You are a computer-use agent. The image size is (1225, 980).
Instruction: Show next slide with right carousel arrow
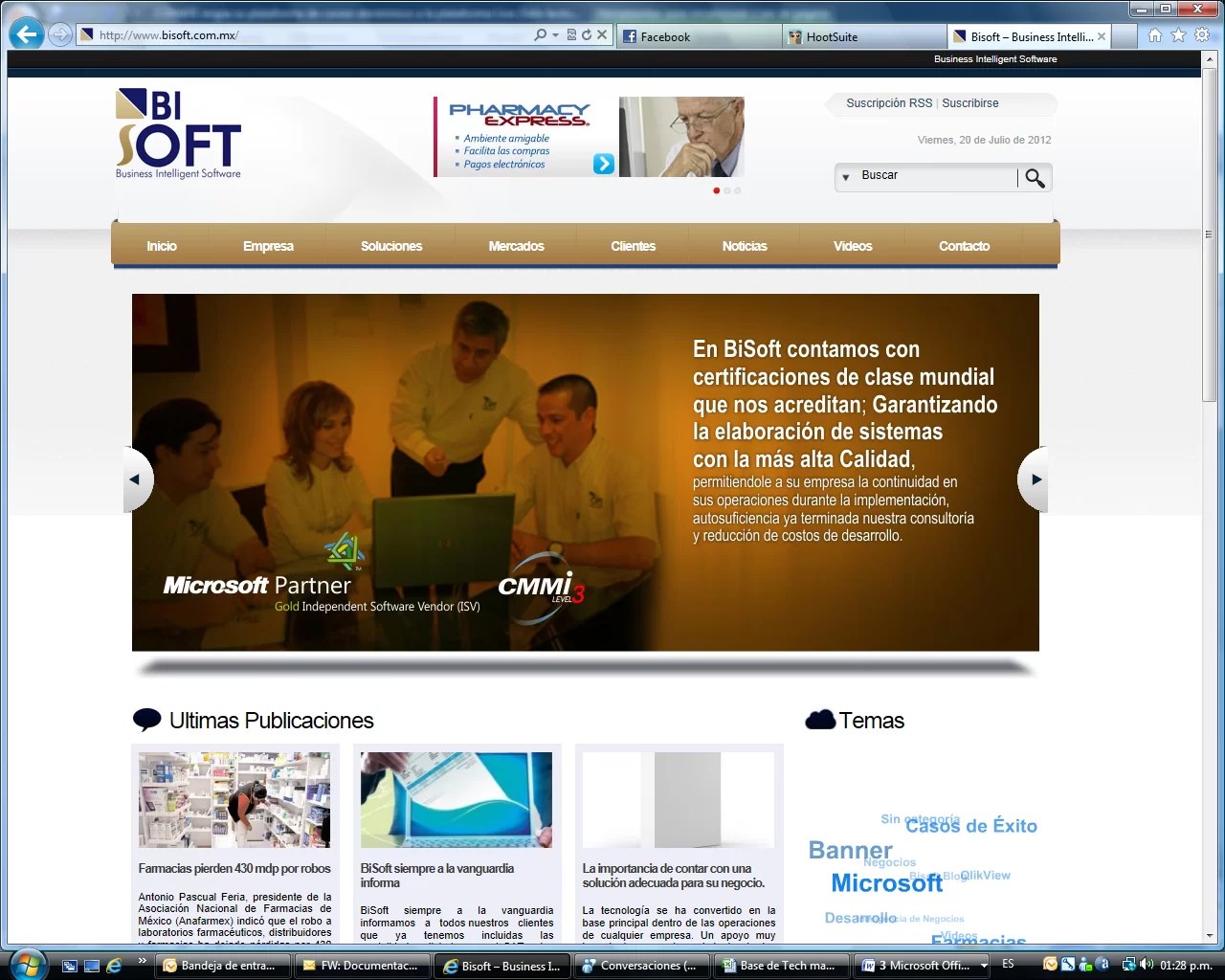tap(1034, 479)
